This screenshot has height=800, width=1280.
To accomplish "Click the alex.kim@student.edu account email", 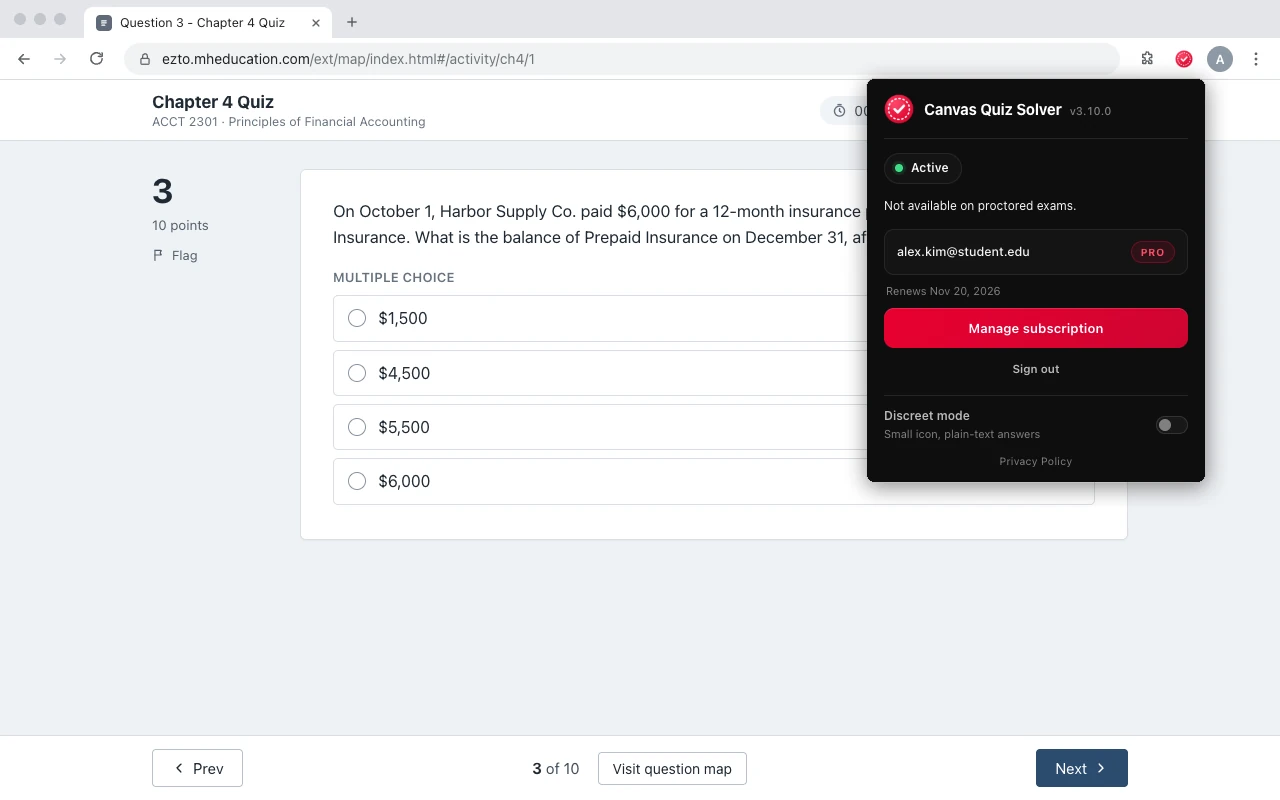I will point(963,252).
